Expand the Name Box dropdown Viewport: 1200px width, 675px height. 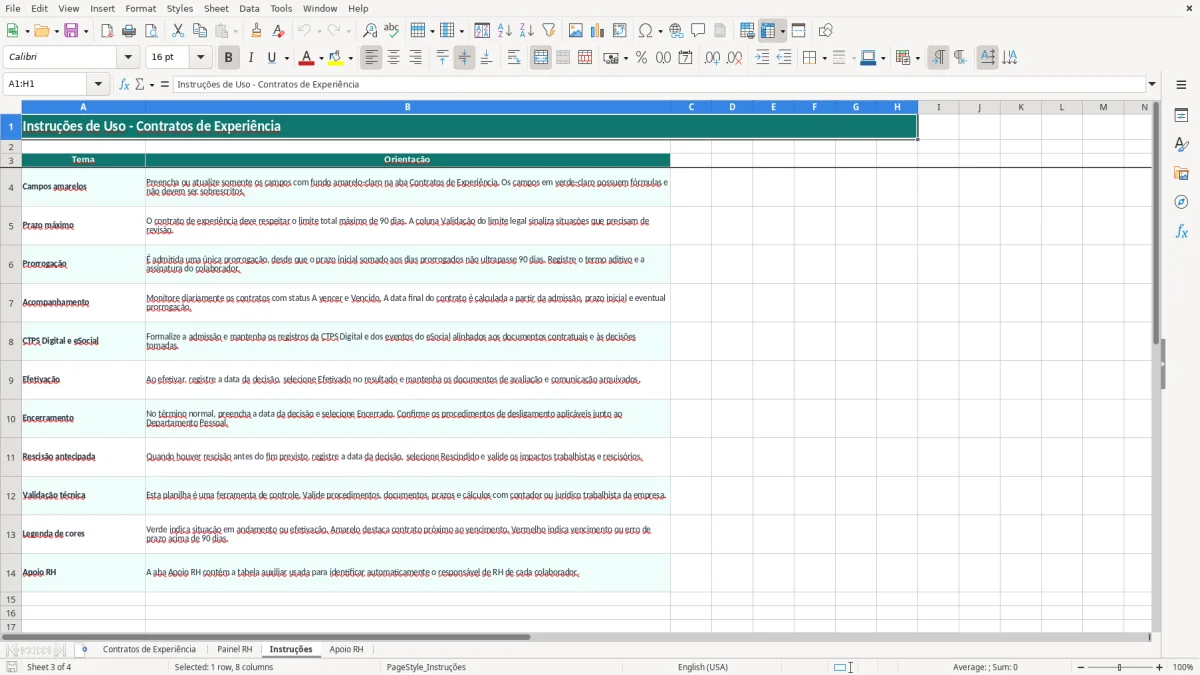98,84
